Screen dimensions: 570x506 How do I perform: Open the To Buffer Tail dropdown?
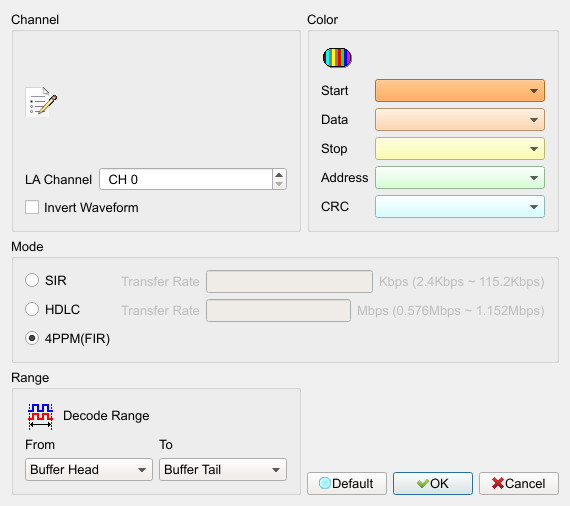[x=223, y=470]
